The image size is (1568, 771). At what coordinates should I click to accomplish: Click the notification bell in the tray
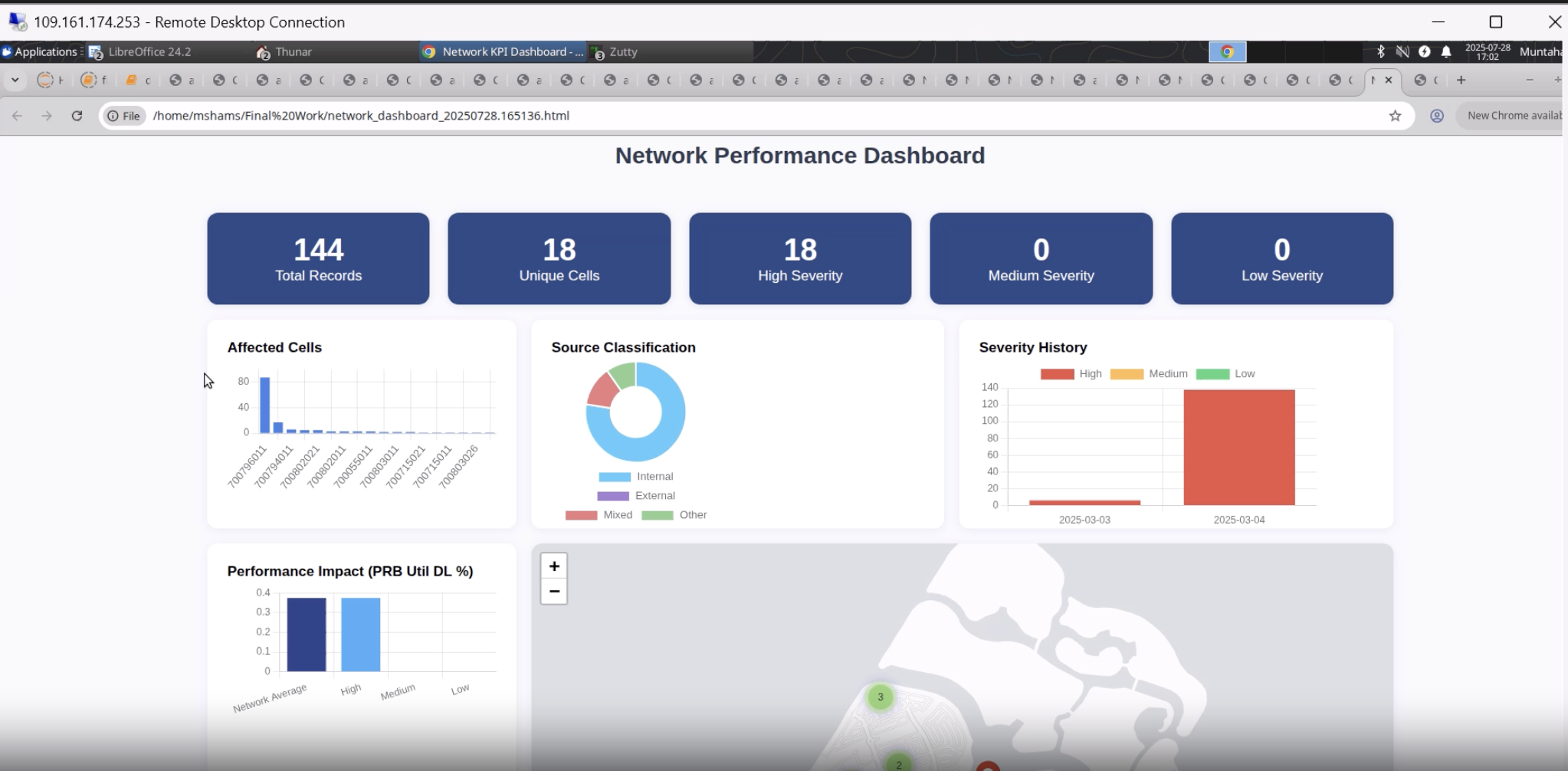(x=1445, y=51)
